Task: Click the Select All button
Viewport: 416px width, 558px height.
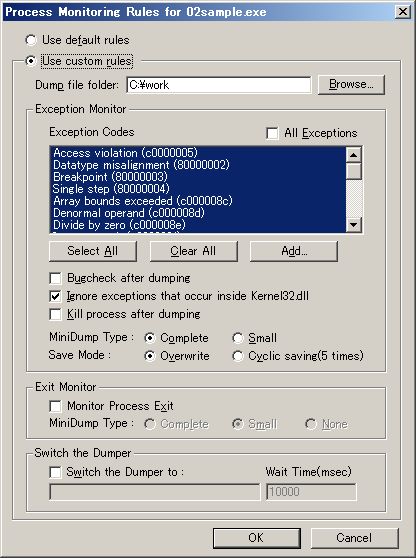Action: [93, 251]
